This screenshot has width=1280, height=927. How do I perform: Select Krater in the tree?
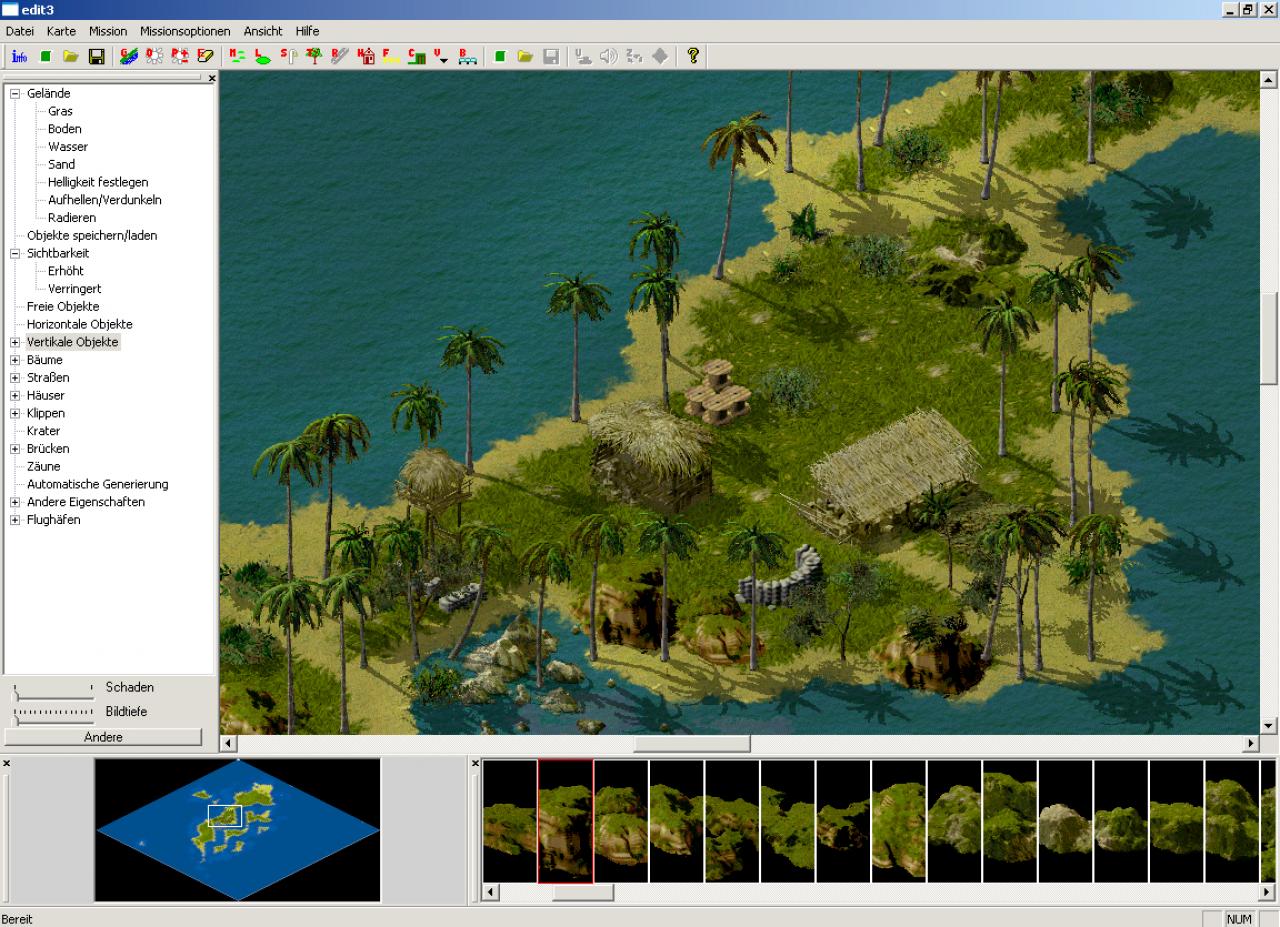coord(44,431)
